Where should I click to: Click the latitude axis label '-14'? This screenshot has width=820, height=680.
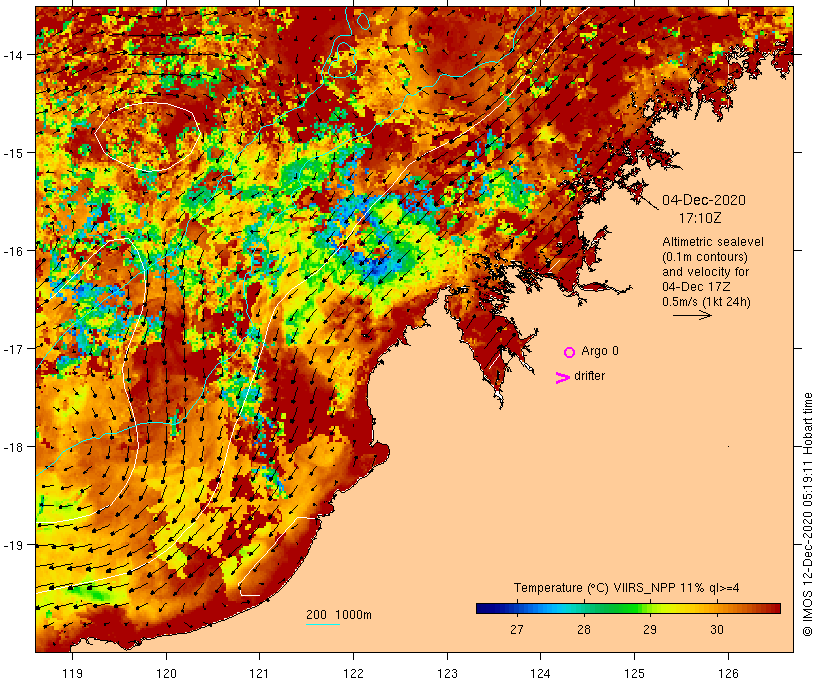point(13,54)
